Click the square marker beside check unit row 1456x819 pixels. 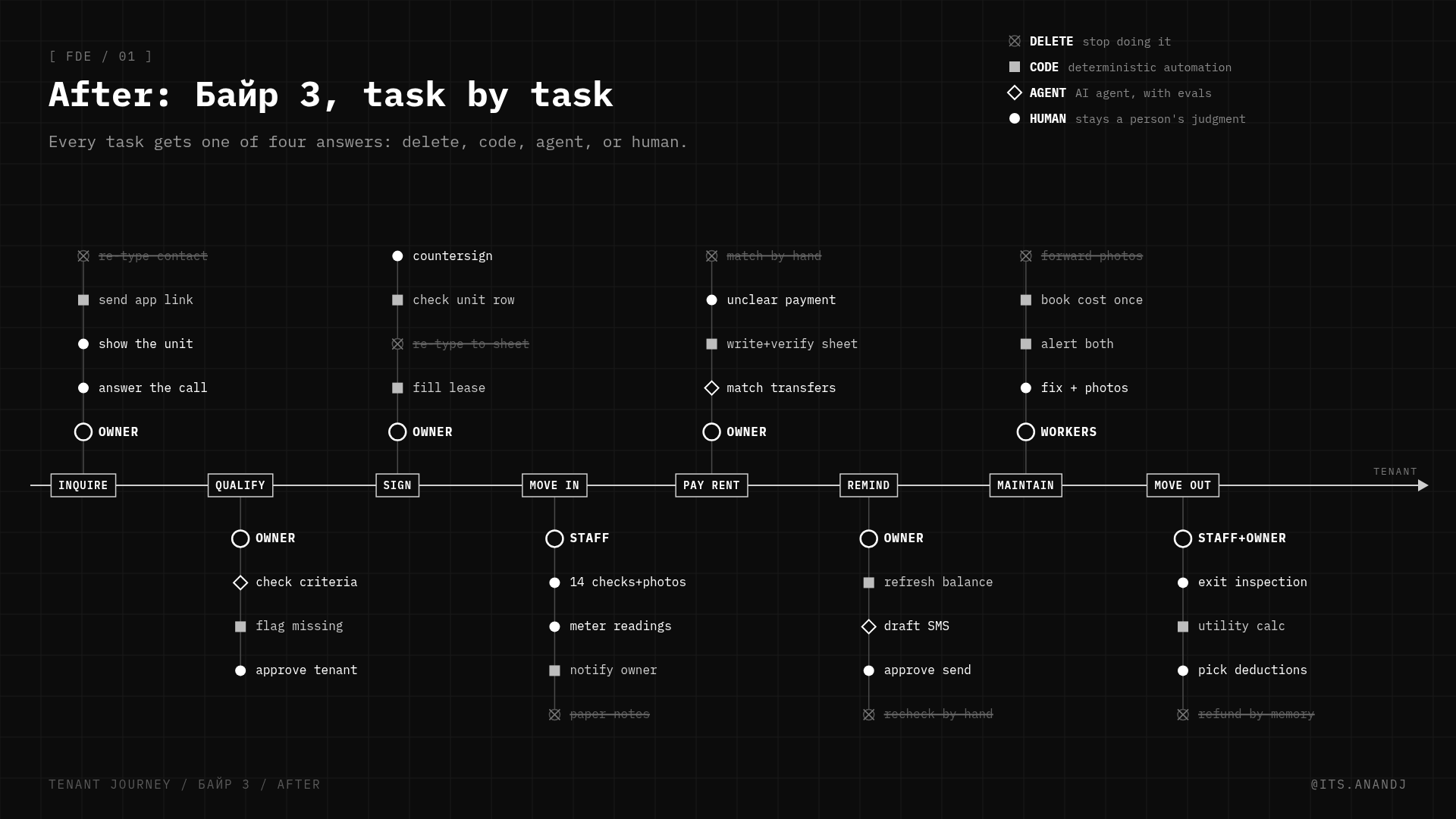point(397,300)
